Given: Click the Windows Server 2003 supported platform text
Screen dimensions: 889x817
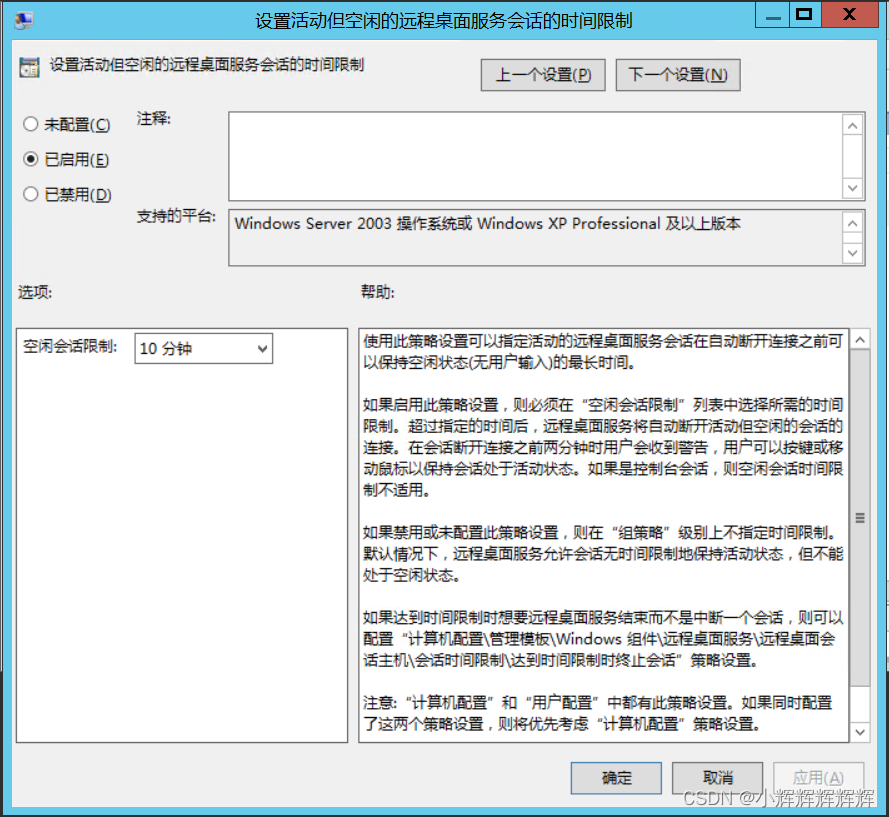Looking at the screenshot, I should pos(488,223).
